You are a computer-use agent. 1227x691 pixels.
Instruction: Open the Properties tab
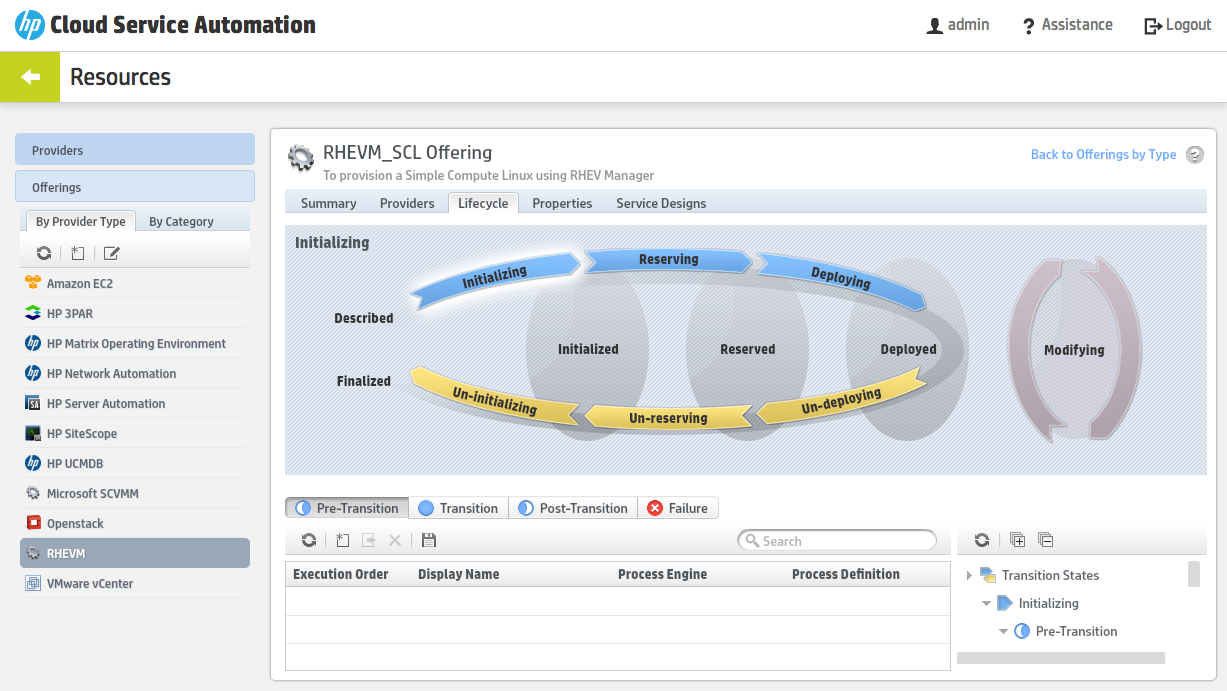point(562,203)
